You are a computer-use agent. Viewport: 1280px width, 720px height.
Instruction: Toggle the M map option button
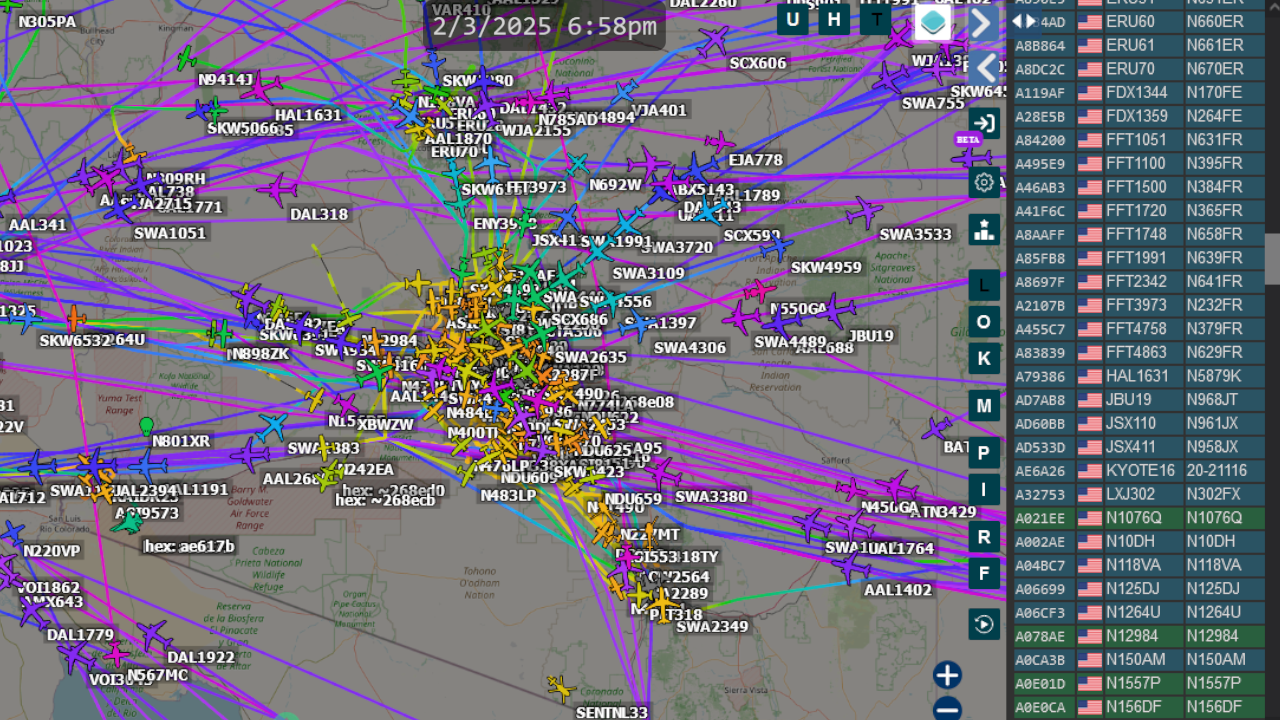pos(984,406)
